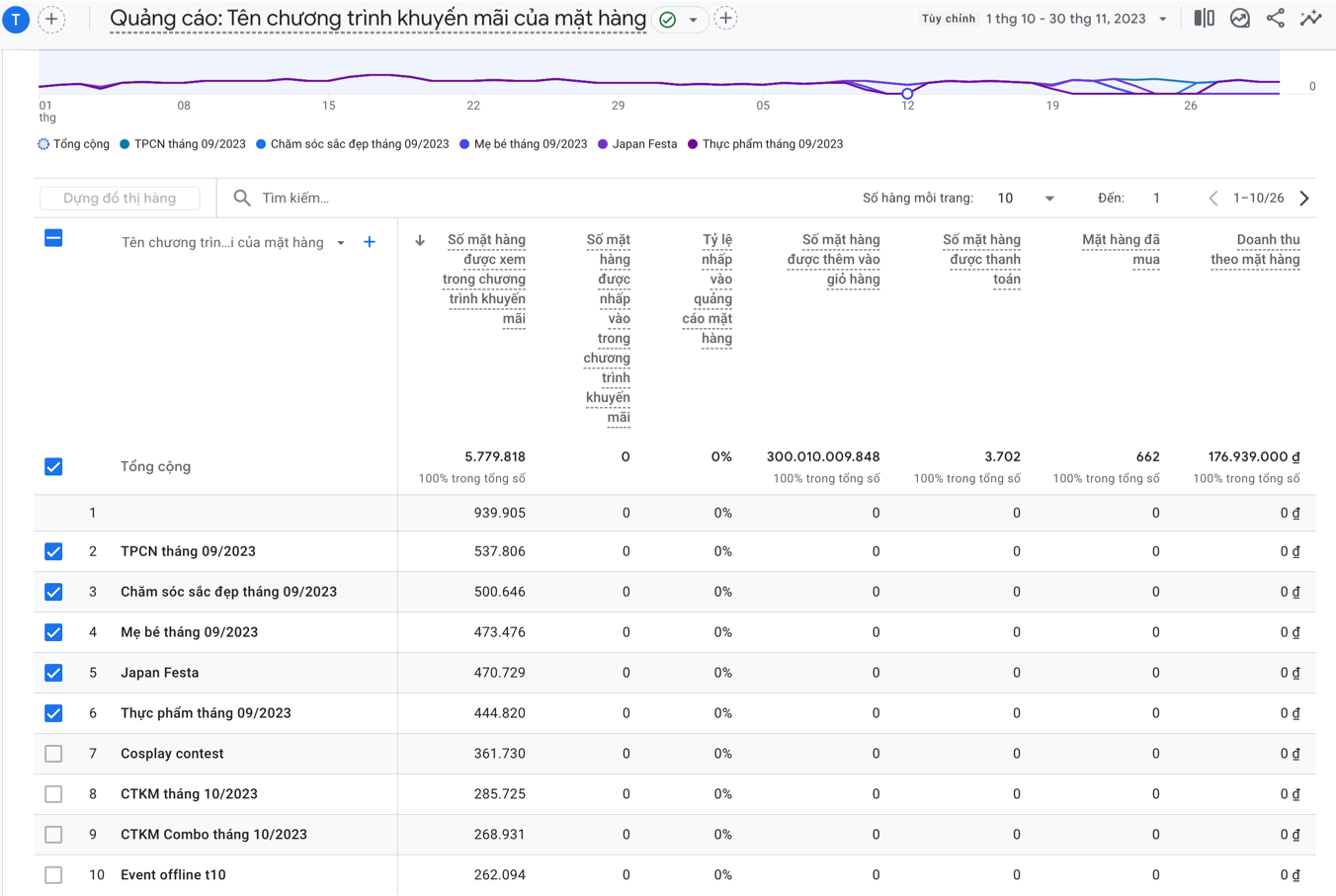Click the 1–10/26 pagination range text
The width and height of the screenshot is (1336, 896).
(x=1258, y=199)
